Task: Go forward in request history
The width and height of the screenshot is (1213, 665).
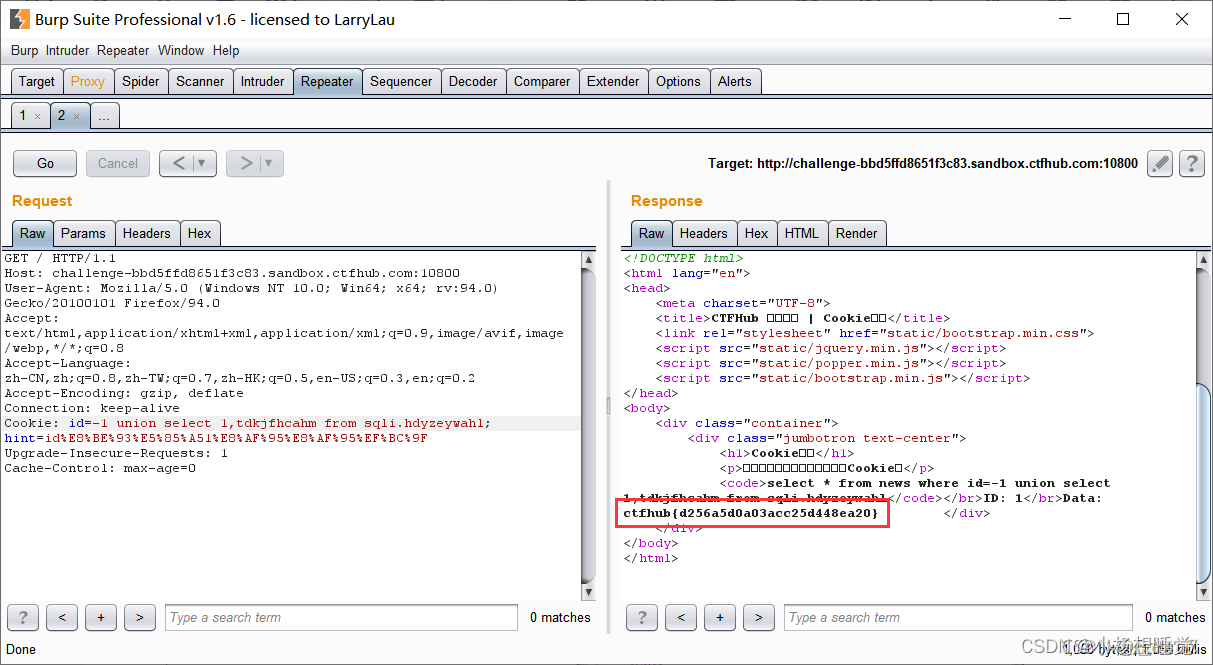Action: point(245,163)
